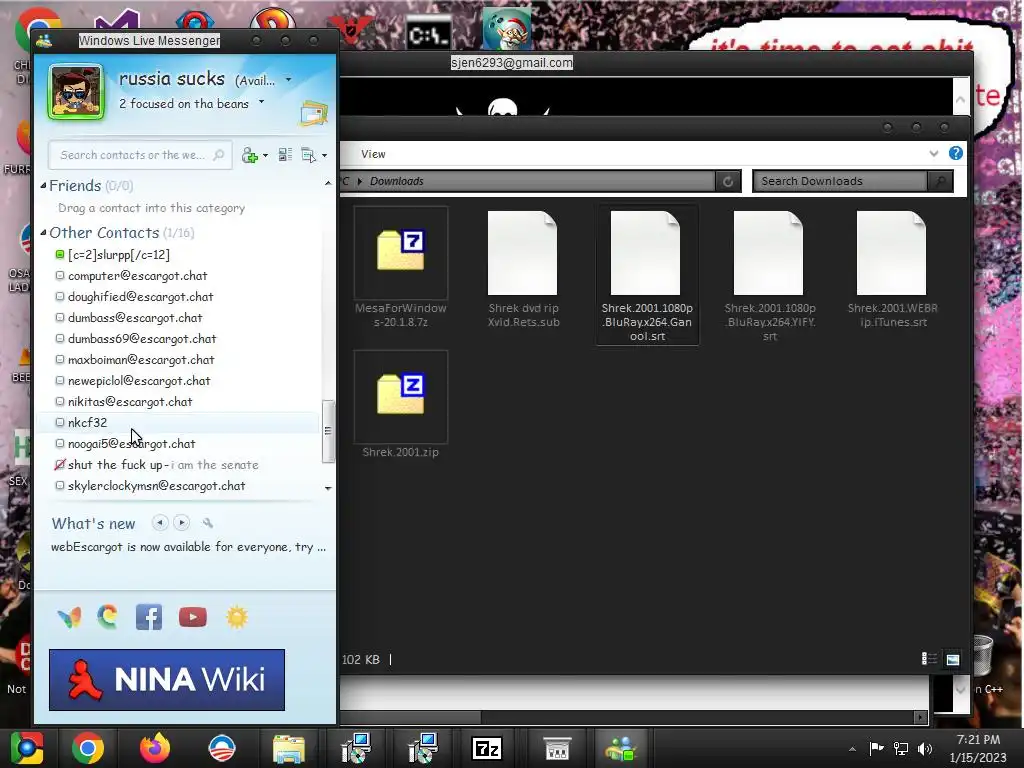Click the search magnifier in contacts search
1024x768 pixels.
click(218, 155)
